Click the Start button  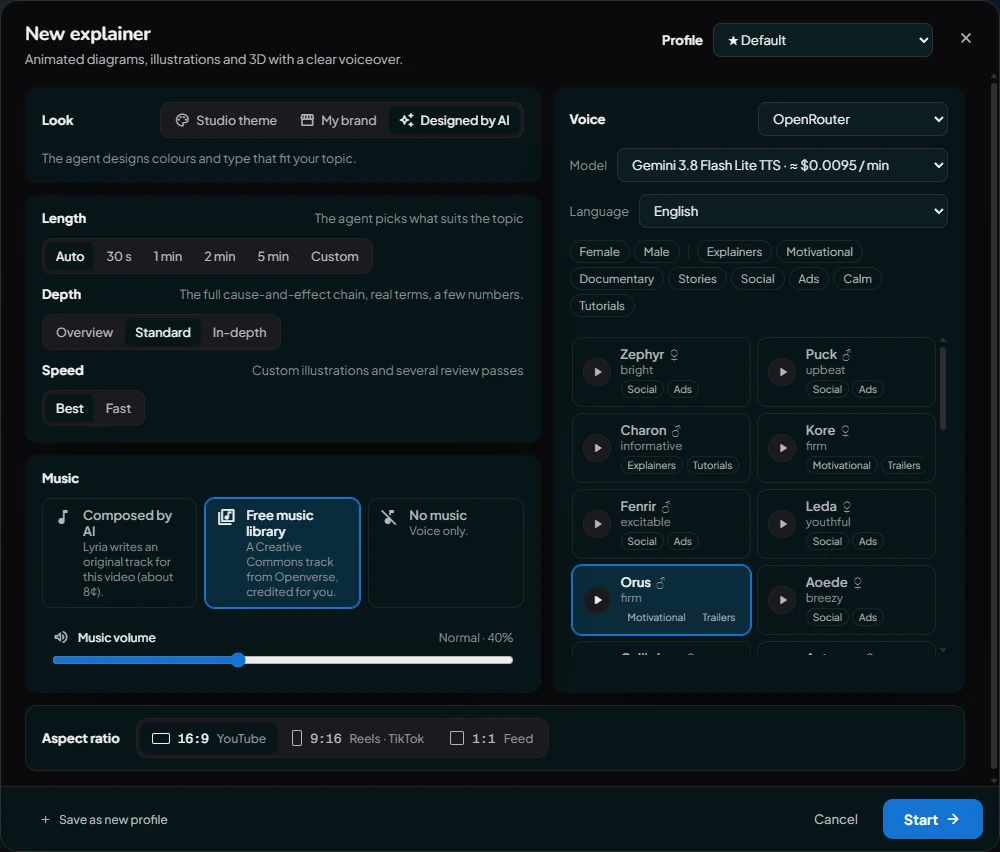(x=932, y=819)
